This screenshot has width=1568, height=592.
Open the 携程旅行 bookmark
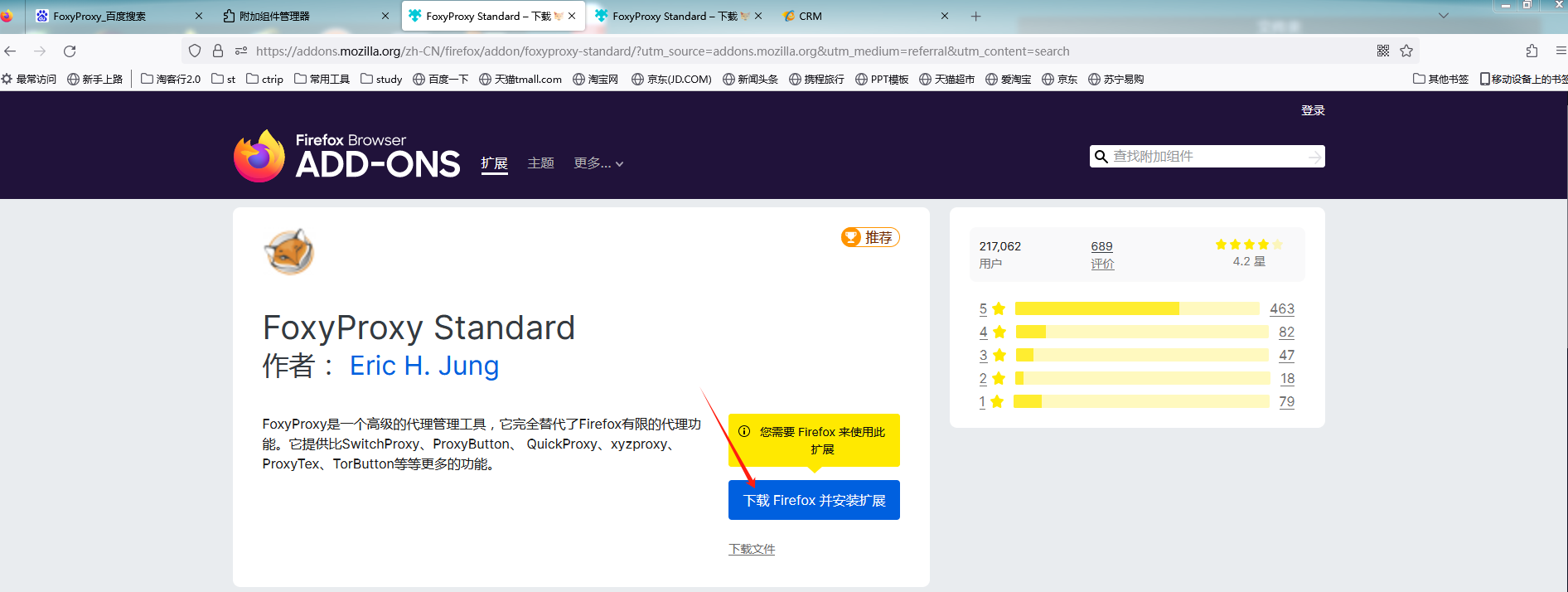[x=816, y=80]
